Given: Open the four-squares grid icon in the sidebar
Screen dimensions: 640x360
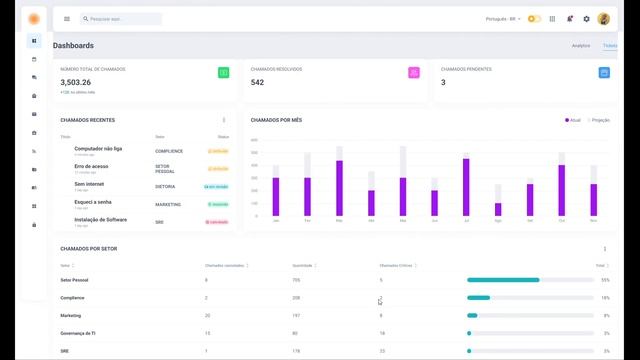Looking at the screenshot, I should 34,206.
